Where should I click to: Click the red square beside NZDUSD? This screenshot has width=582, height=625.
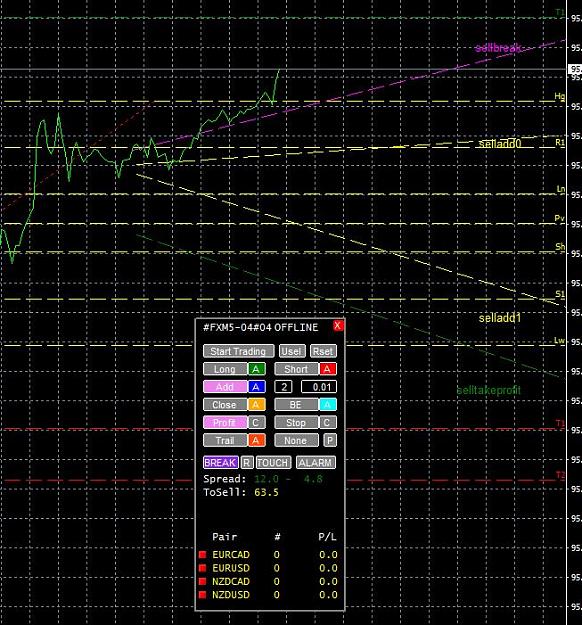(x=203, y=595)
